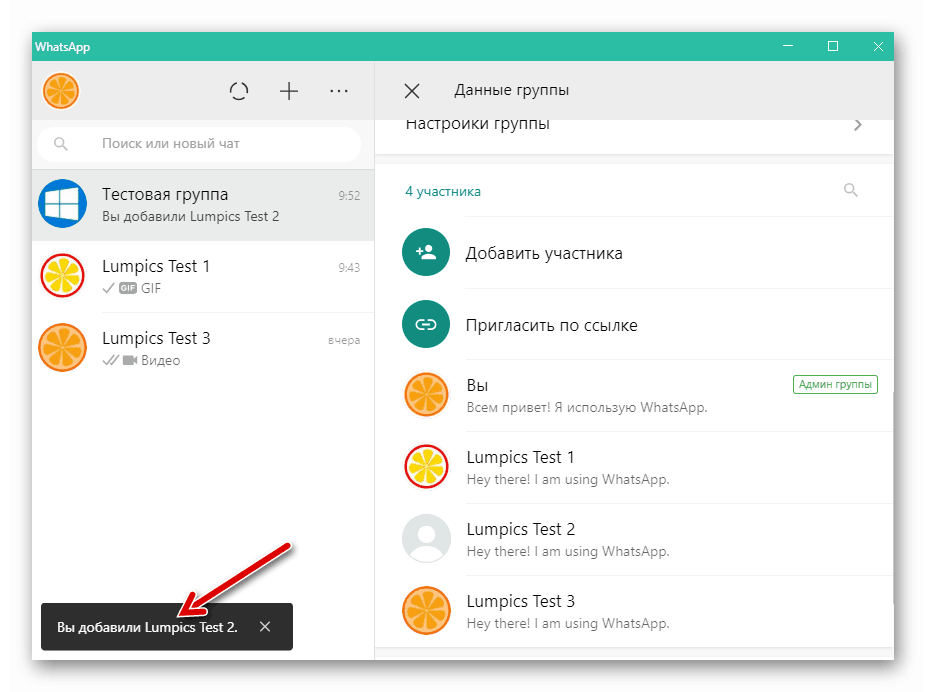Click the Админ группы badge
The image size is (926, 692).
(x=835, y=384)
